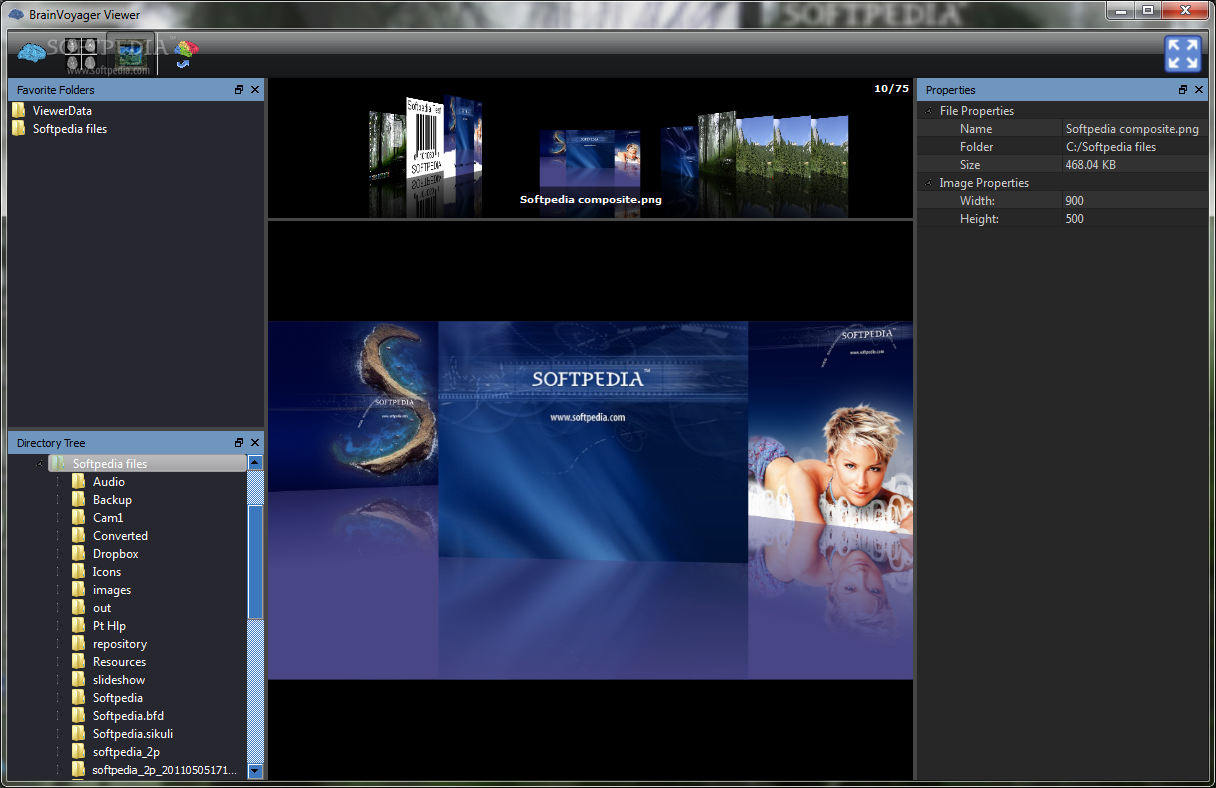
Task: Click the main Softpedia composite image preview
Action: pyautogui.click(x=590, y=500)
